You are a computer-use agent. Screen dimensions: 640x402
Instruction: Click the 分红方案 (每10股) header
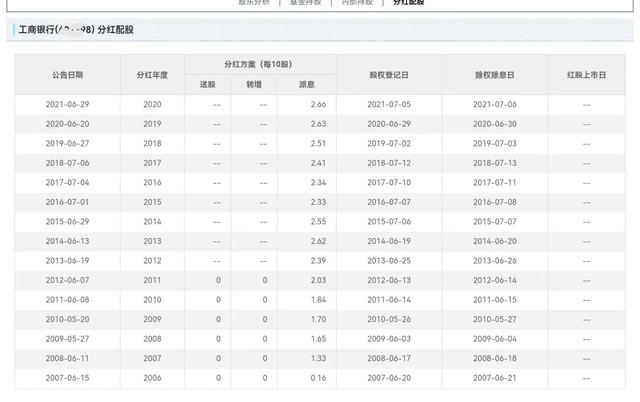[258, 64]
